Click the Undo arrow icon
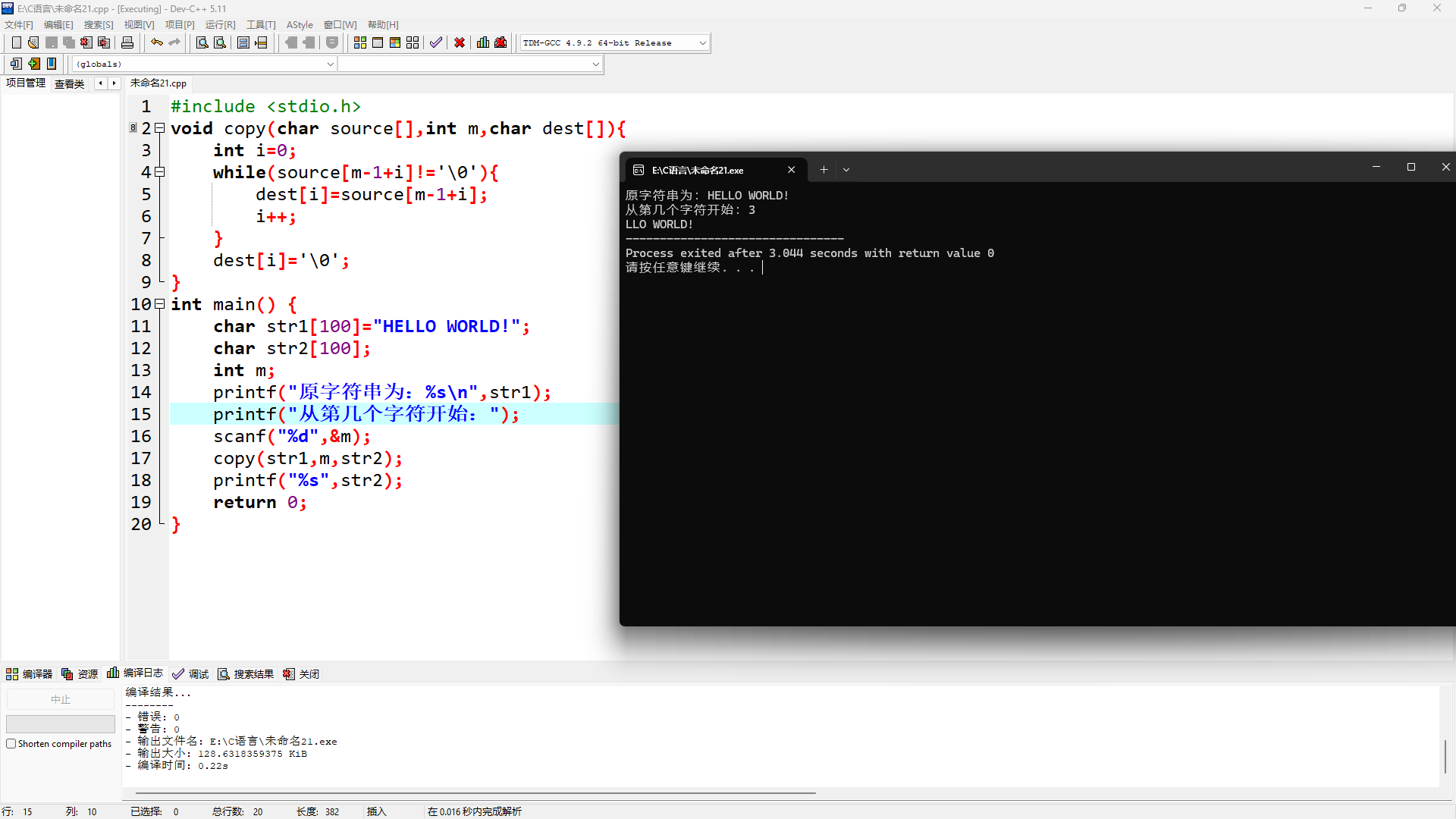The width and height of the screenshot is (1456, 819). [x=156, y=43]
